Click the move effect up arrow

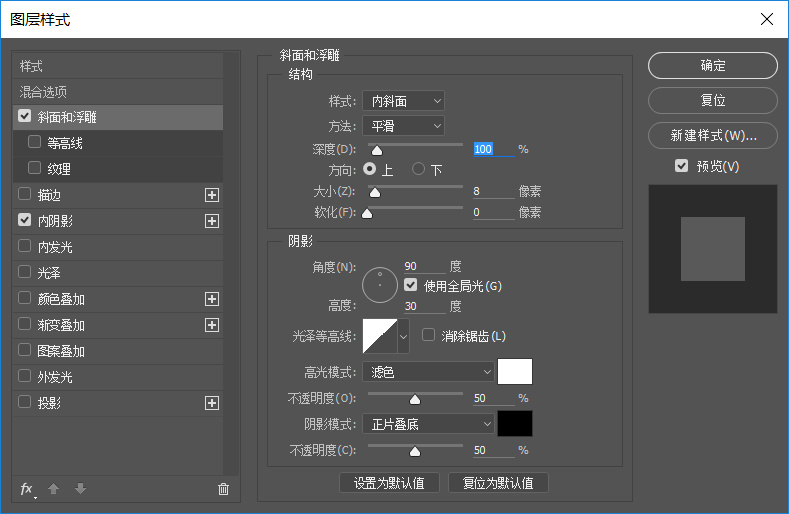(x=54, y=489)
